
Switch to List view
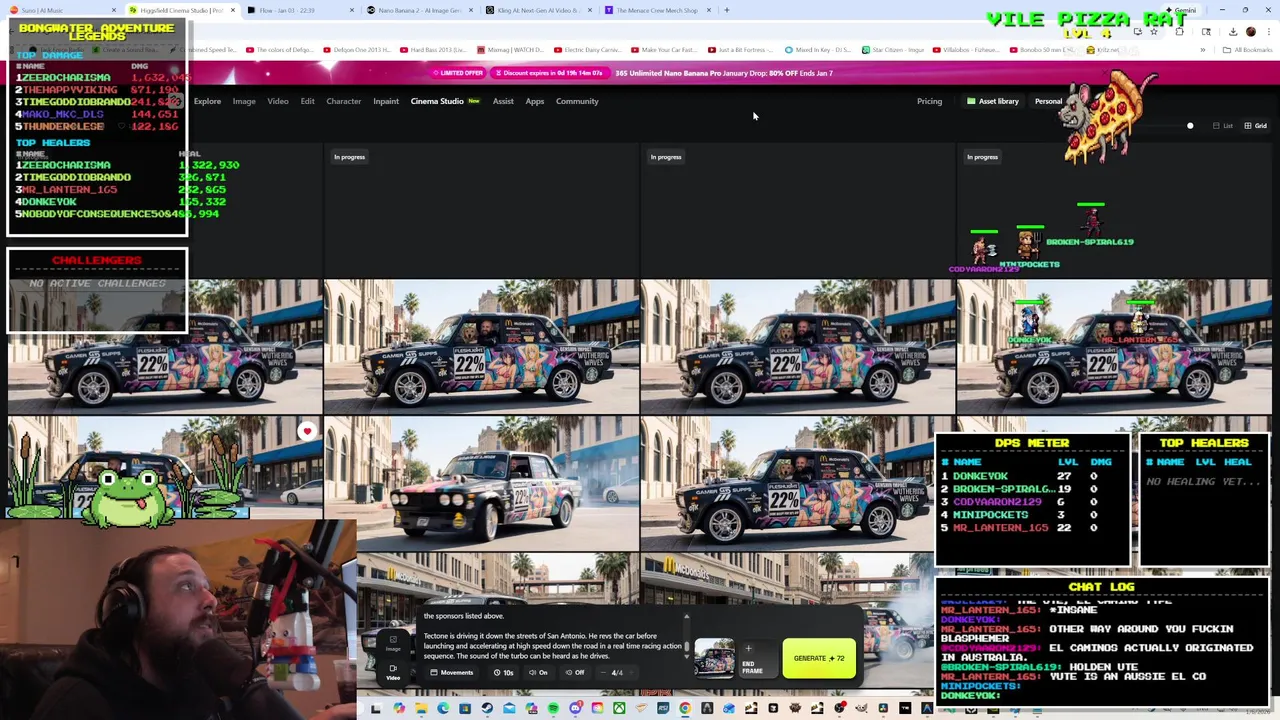(x=1222, y=126)
